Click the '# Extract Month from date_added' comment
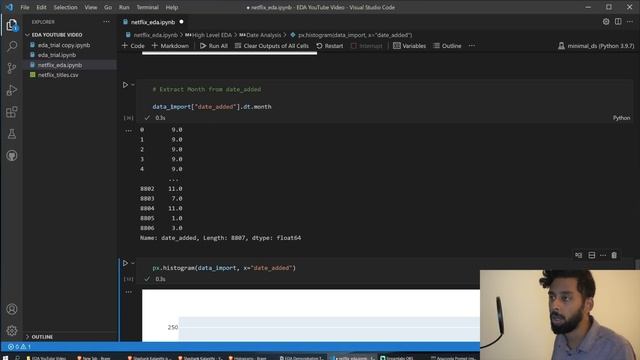This screenshot has width=640, height=360. [x=207, y=89]
